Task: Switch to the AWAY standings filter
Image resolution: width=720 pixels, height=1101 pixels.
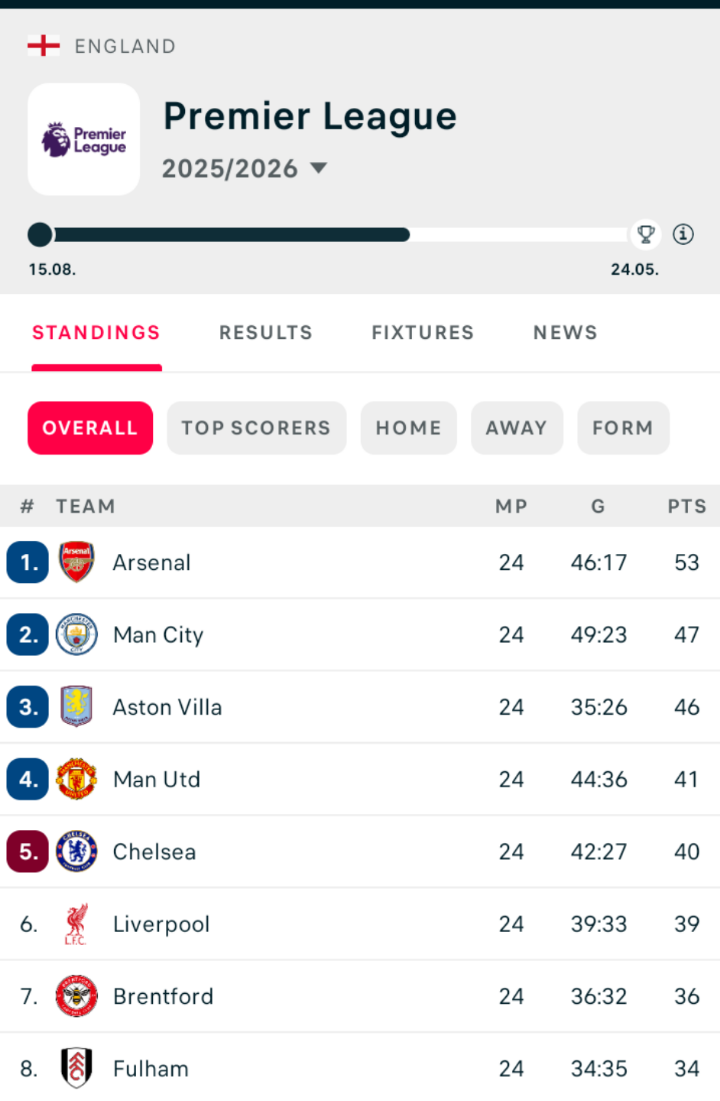Action: (x=517, y=428)
